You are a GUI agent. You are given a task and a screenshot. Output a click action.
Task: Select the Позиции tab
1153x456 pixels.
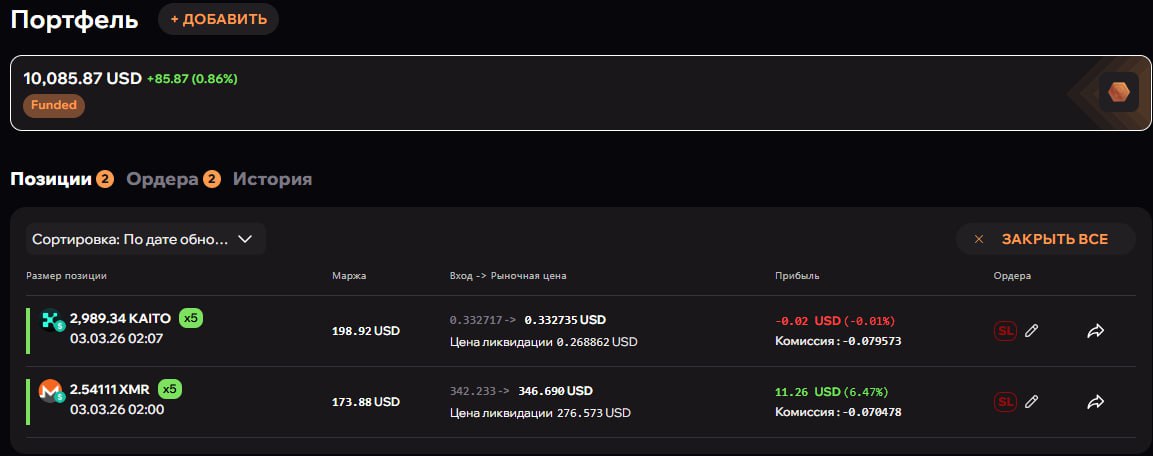click(x=51, y=179)
